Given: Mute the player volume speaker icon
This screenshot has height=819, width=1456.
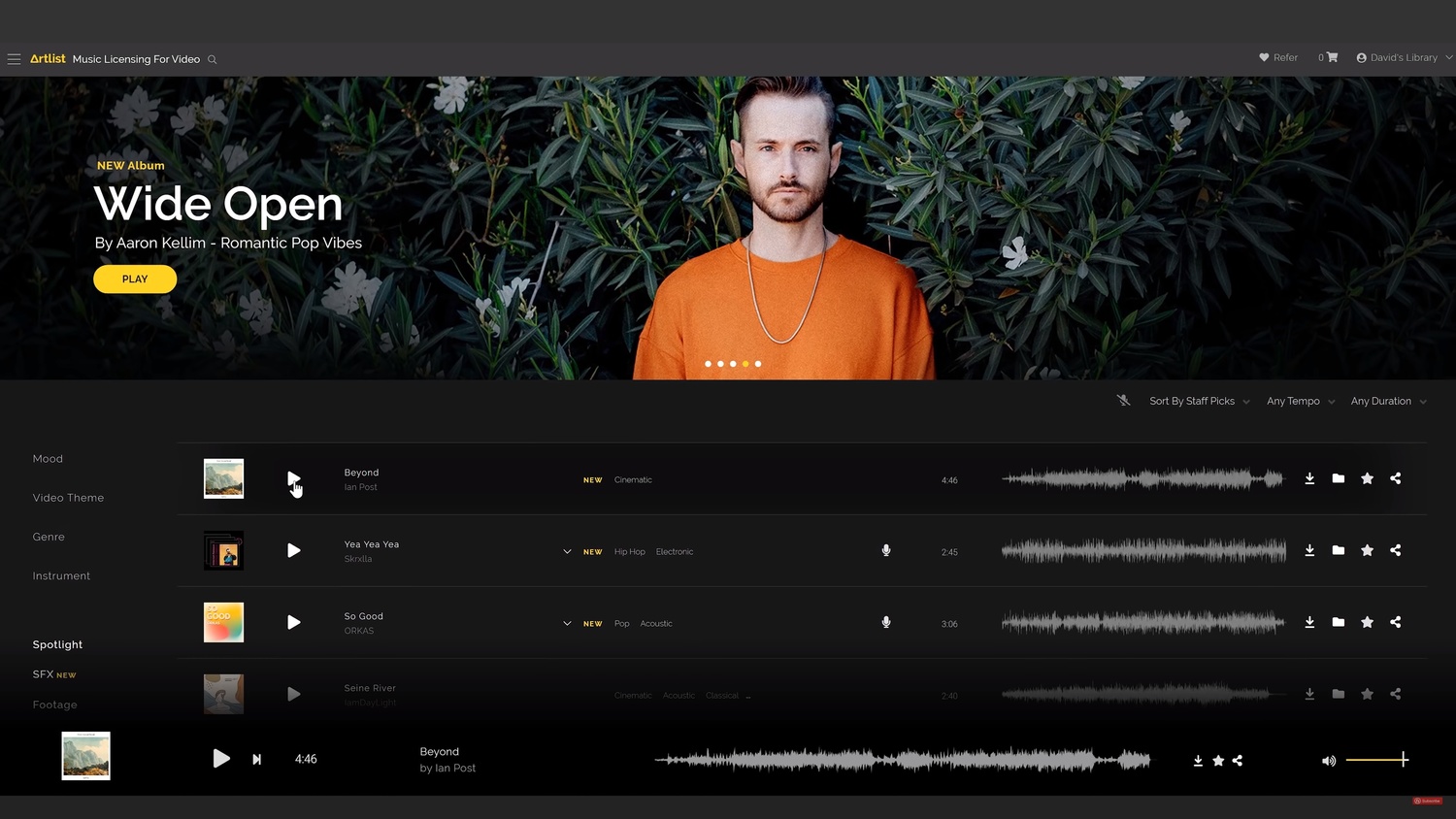Looking at the screenshot, I should (1328, 761).
